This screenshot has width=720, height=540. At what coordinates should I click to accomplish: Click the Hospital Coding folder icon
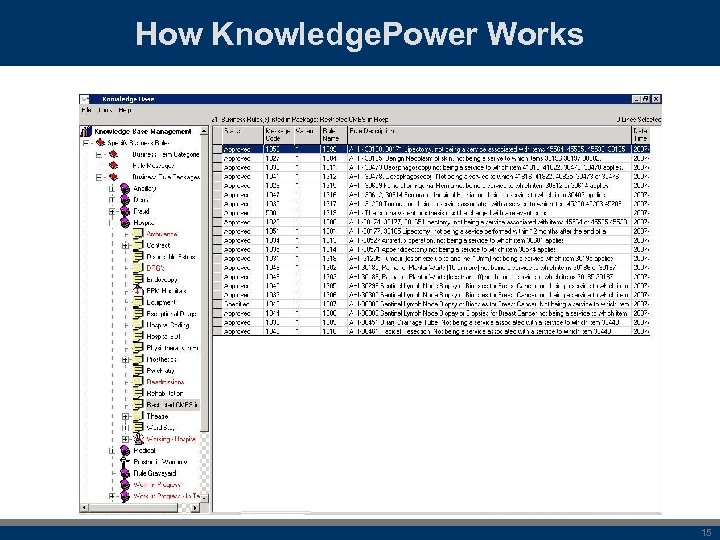point(138,325)
